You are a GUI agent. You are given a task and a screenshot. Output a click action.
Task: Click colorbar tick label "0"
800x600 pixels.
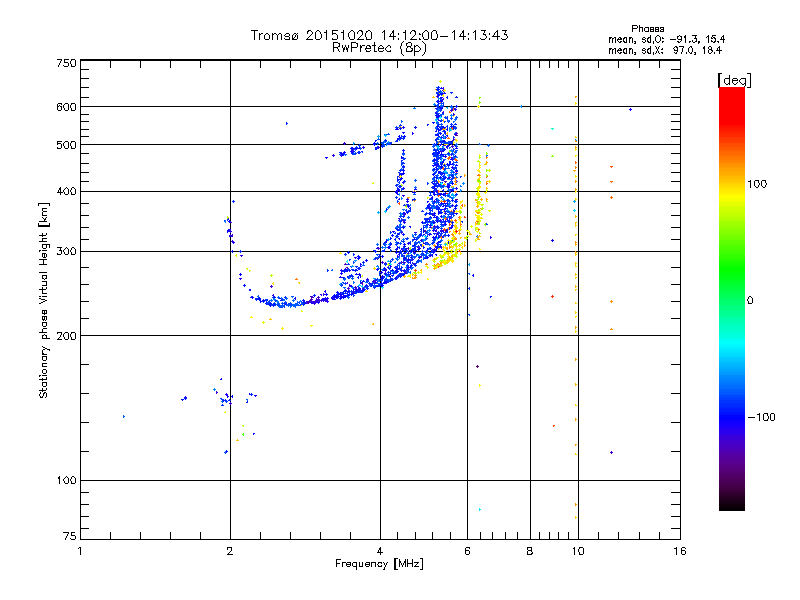(750, 301)
